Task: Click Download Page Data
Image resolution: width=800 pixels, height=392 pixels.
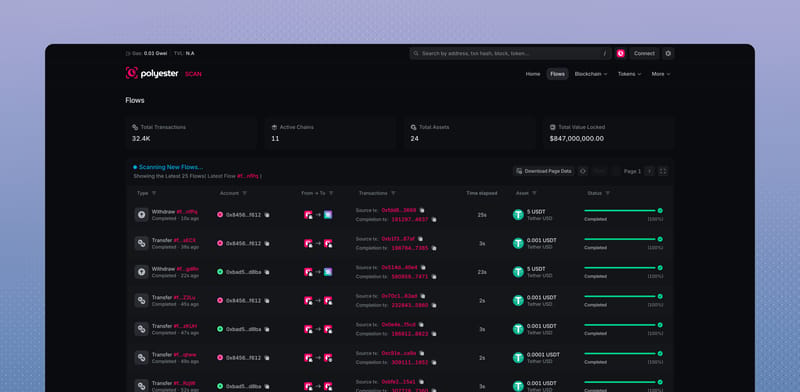Action: pos(544,172)
